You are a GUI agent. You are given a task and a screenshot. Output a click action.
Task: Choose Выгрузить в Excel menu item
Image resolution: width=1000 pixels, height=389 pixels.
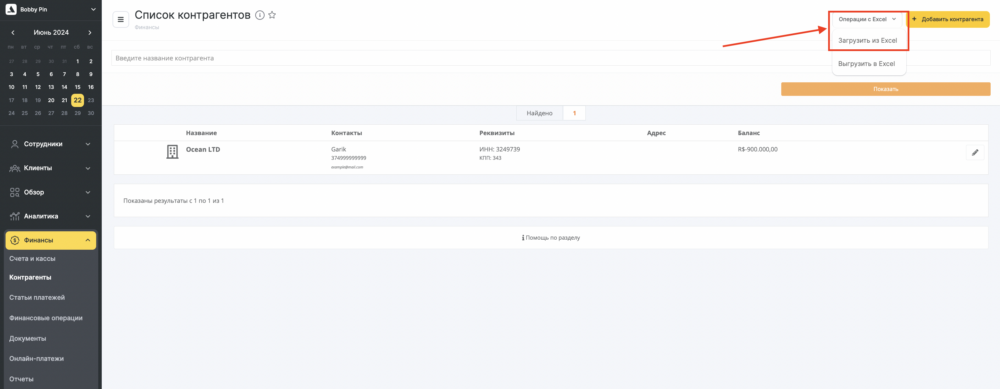[x=867, y=64]
